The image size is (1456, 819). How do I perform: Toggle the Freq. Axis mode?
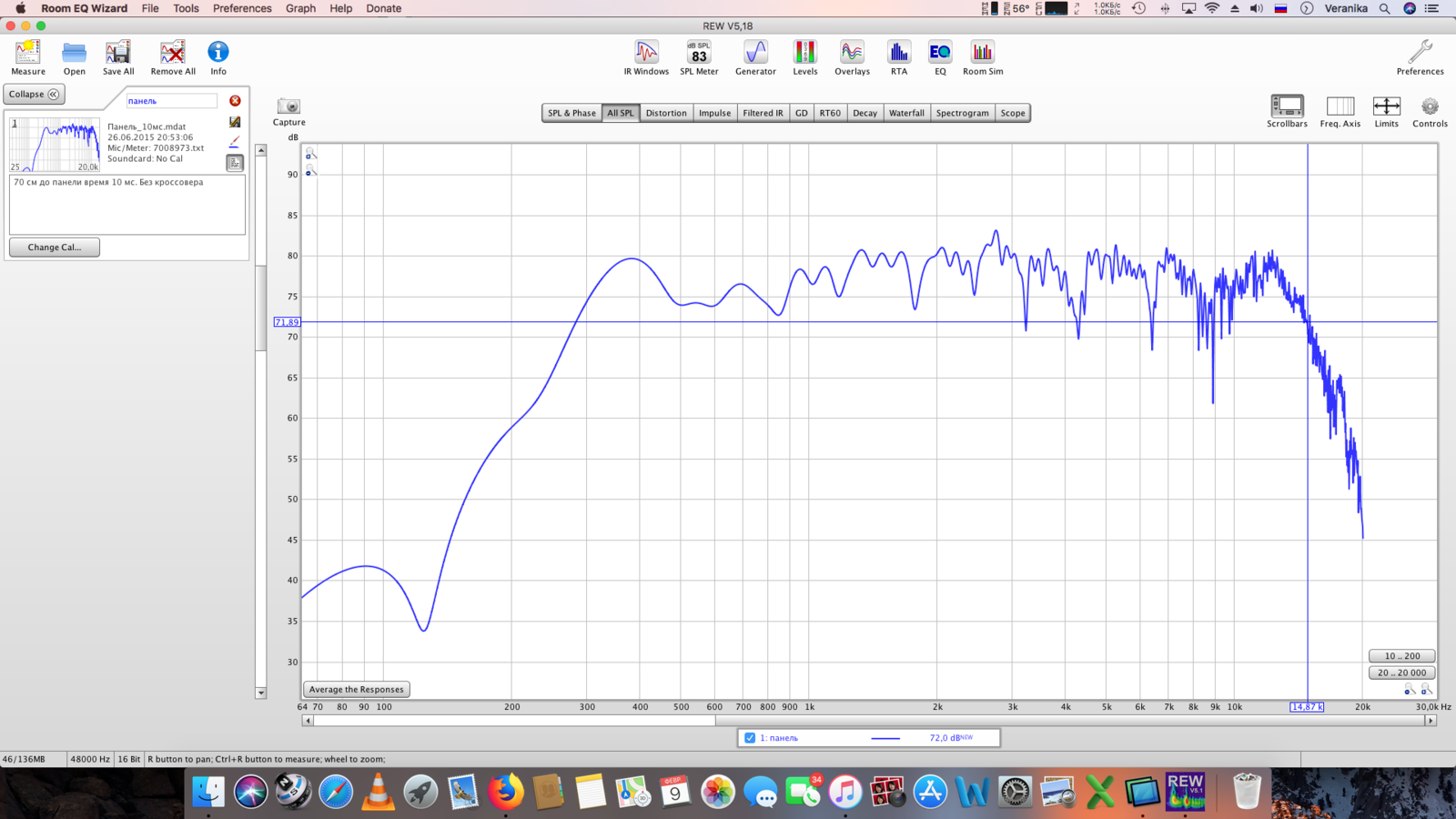(x=1340, y=111)
